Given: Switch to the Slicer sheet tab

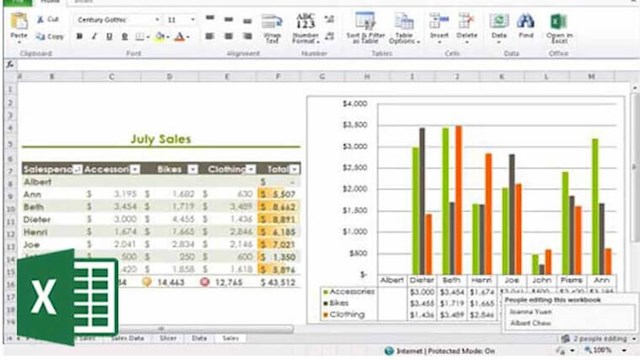Looking at the screenshot, I should pos(168,338).
